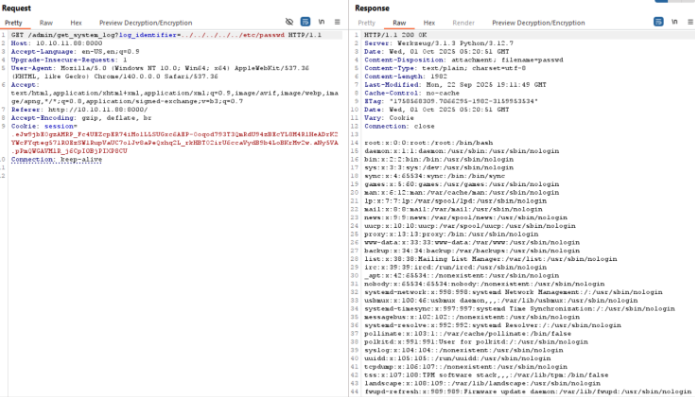
Task: Open Response Preview Decryption/Encryption tab
Action: pyautogui.click(x=538, y=23)
